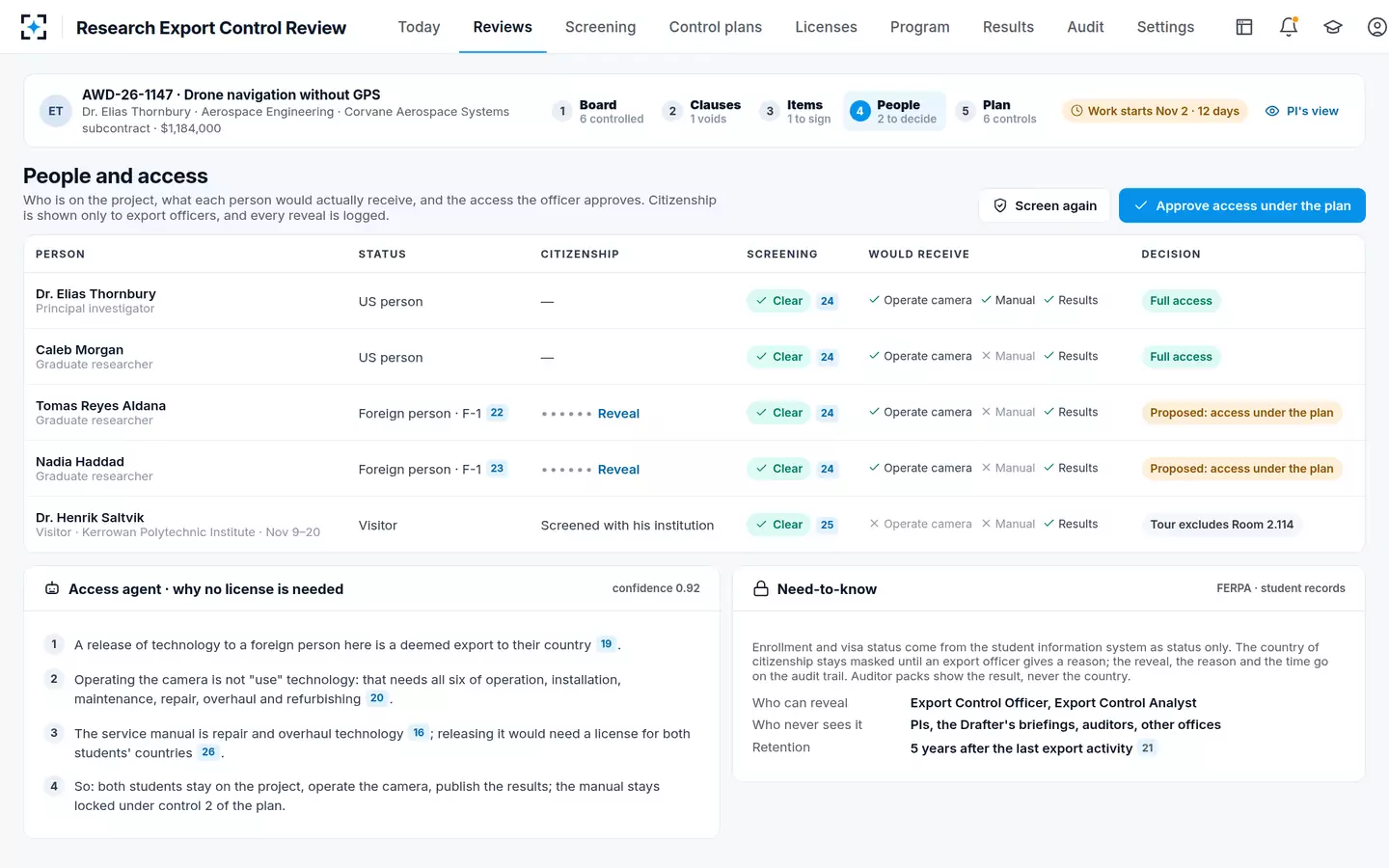This screenshot has width=1389, height=868.
Task: Reveal citizenship for Nadia Haddad
Action: pos(618,470)
